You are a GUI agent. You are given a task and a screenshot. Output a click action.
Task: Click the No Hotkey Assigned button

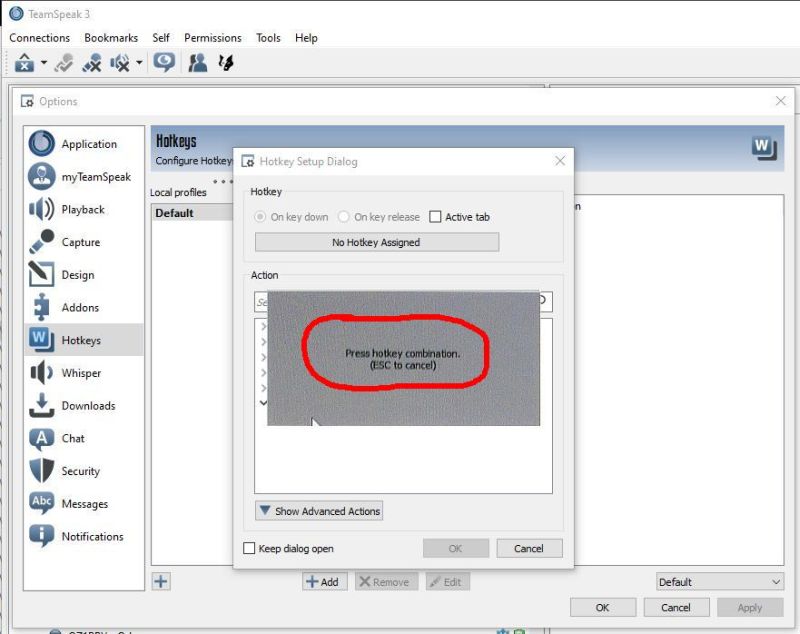tap(377, 242)
